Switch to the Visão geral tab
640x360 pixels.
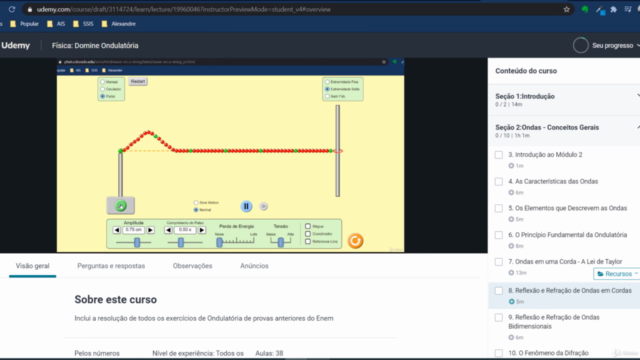[x=32, y=266]
